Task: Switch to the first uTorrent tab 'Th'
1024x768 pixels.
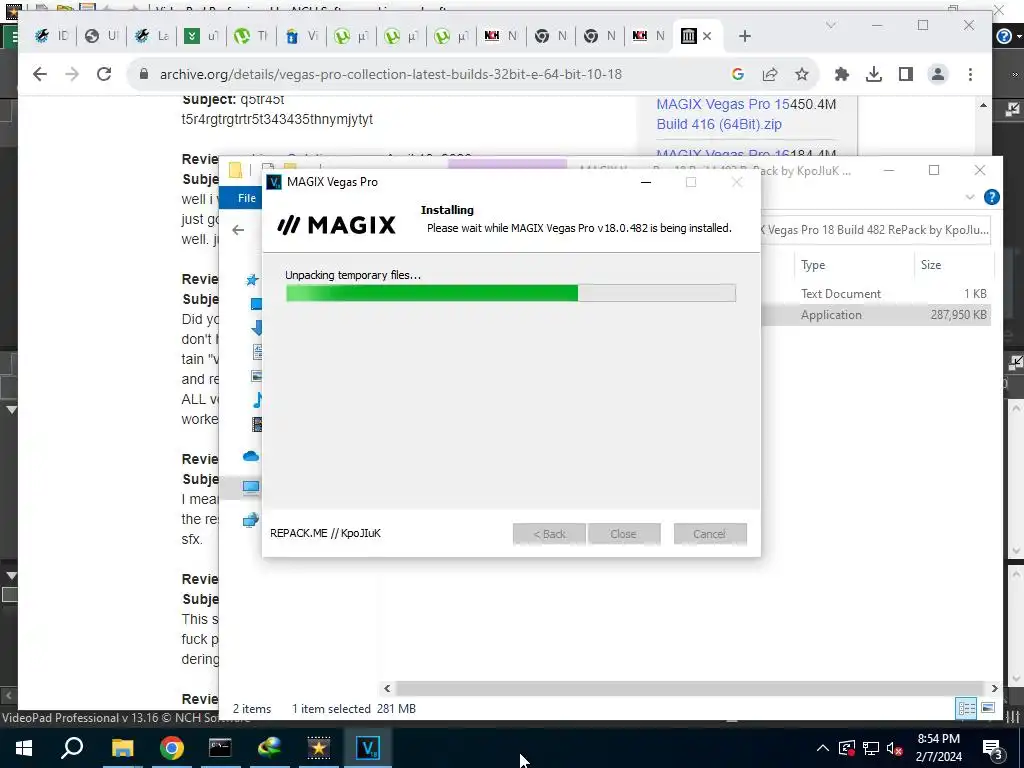Action: point(251,36)
